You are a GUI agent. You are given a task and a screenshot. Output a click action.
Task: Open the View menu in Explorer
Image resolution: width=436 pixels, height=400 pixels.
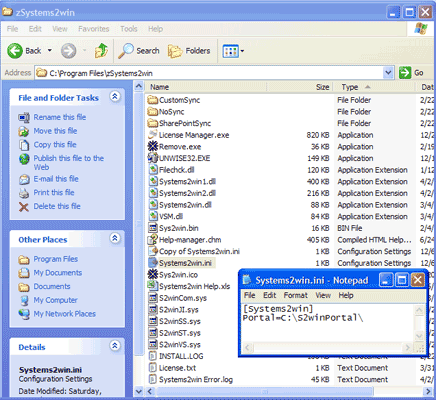60,29
